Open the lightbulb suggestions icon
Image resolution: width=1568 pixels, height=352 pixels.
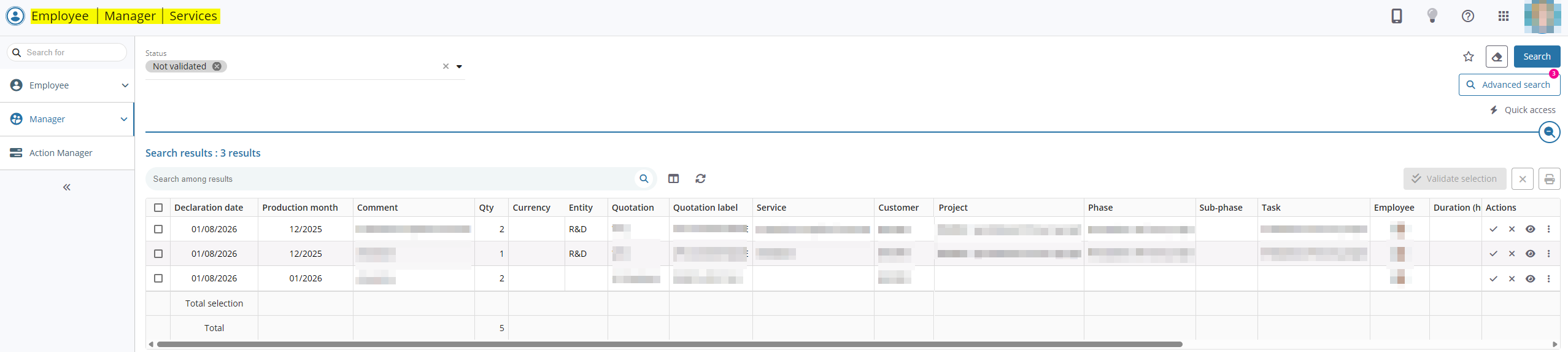tap(1432, 16)
